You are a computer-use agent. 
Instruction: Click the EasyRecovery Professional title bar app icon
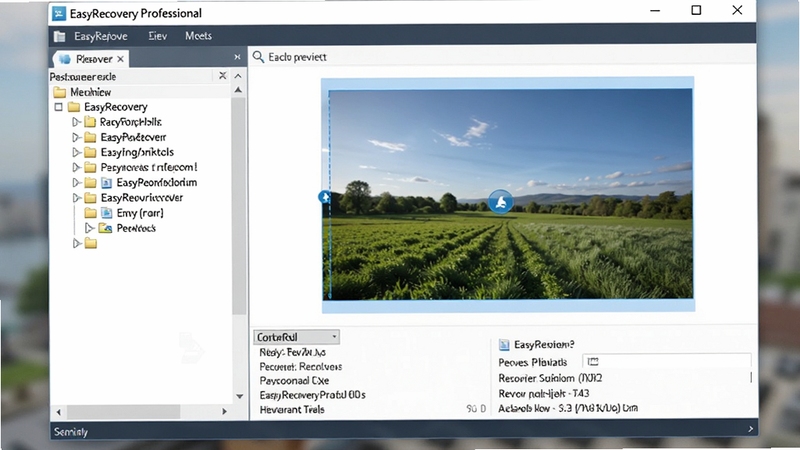coord(59,13)
